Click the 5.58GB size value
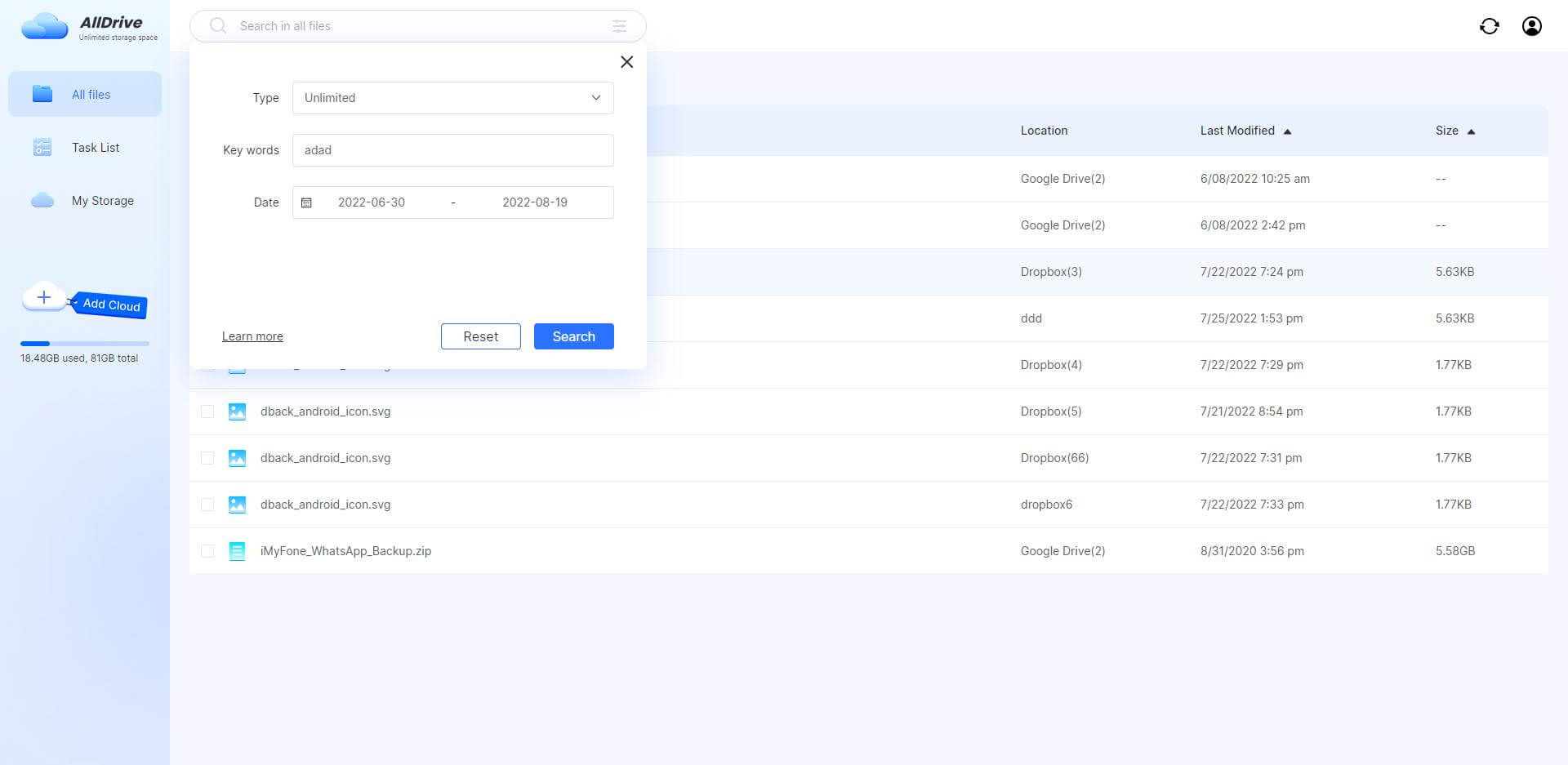 (x=1455, y=551)
